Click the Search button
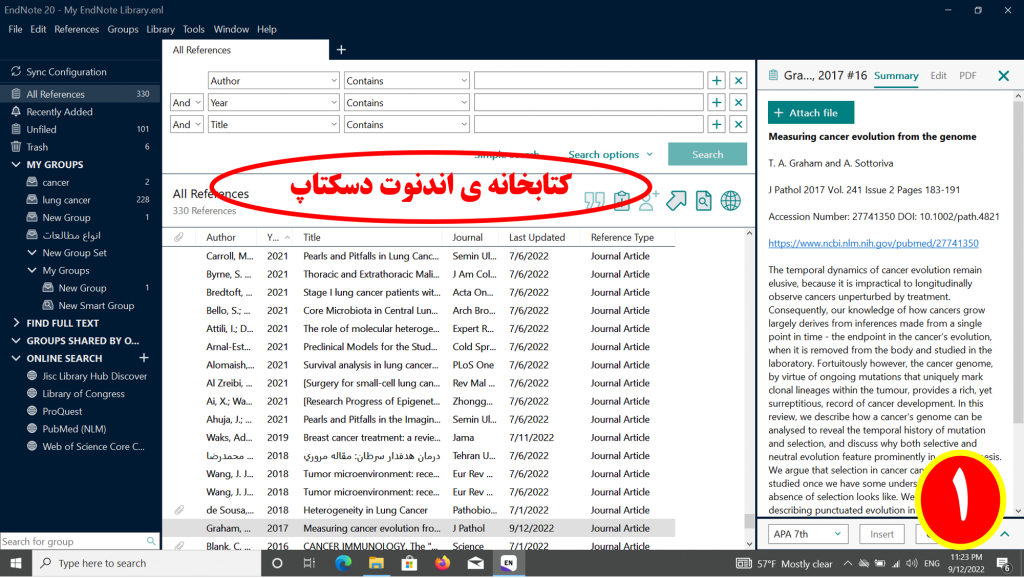 pyautogui.click(x=707, y=154)
